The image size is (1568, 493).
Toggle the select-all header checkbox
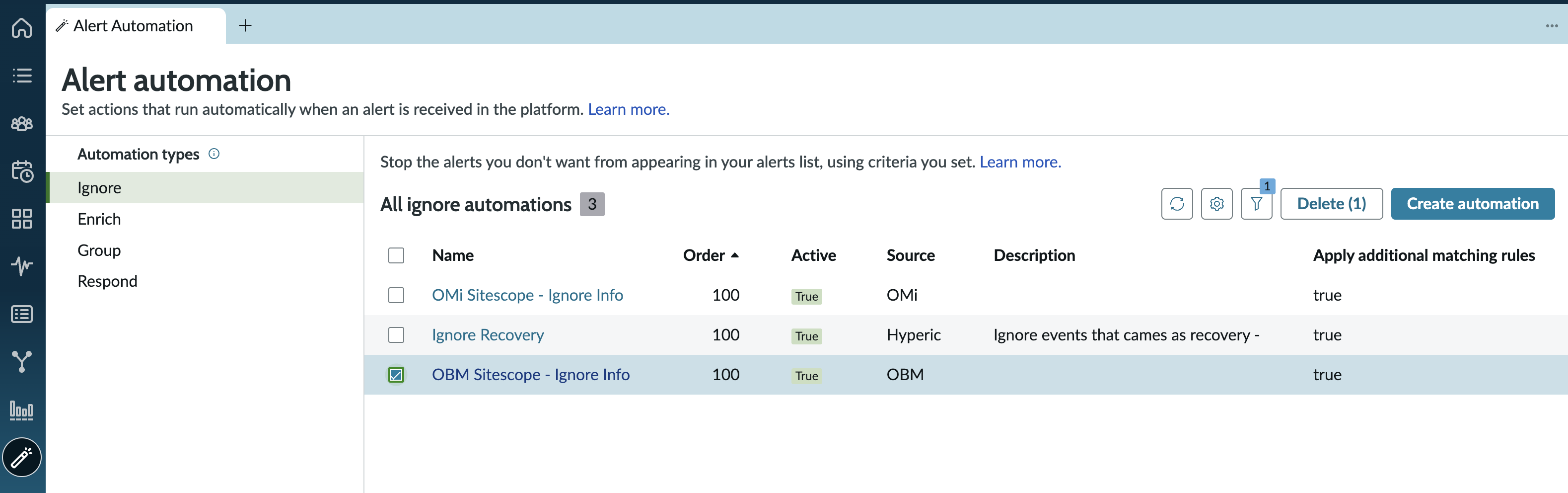[396, 255]
